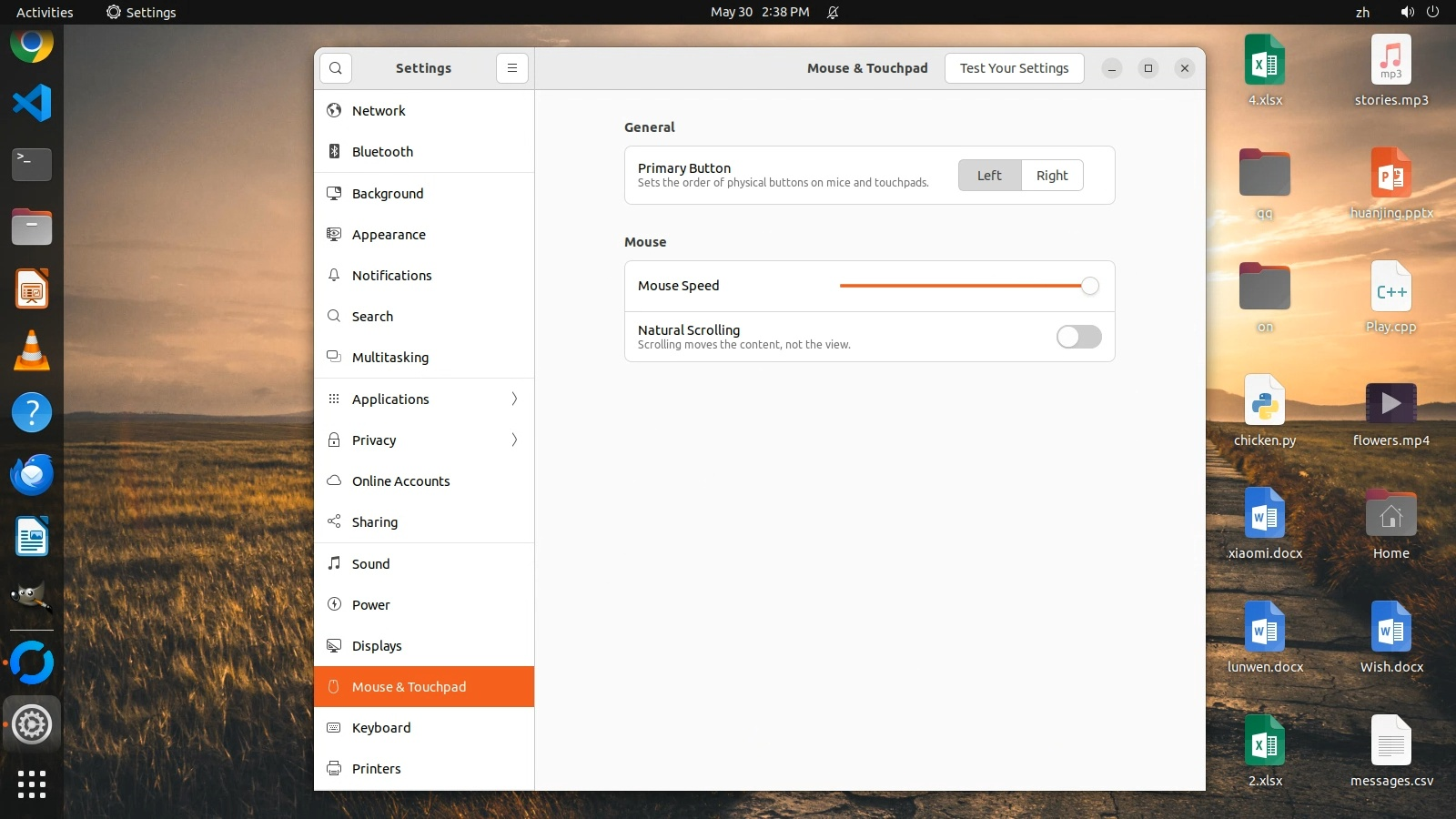This screenshot has width=1456, height=819.
Task: Click the Notifications bell icon in sidebar
Action: tap(334, 275)
